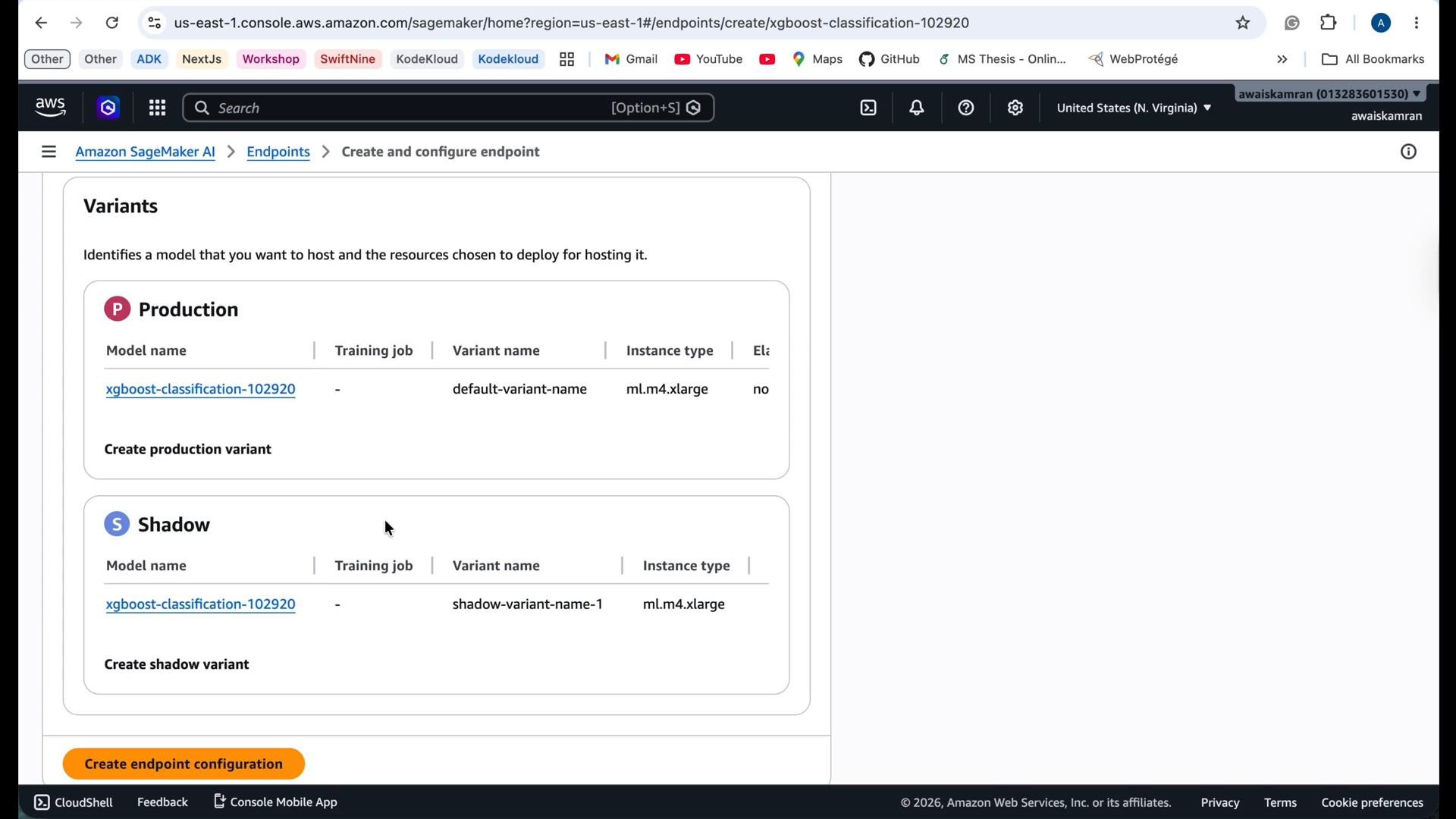Focus the AWS search field

448,108
